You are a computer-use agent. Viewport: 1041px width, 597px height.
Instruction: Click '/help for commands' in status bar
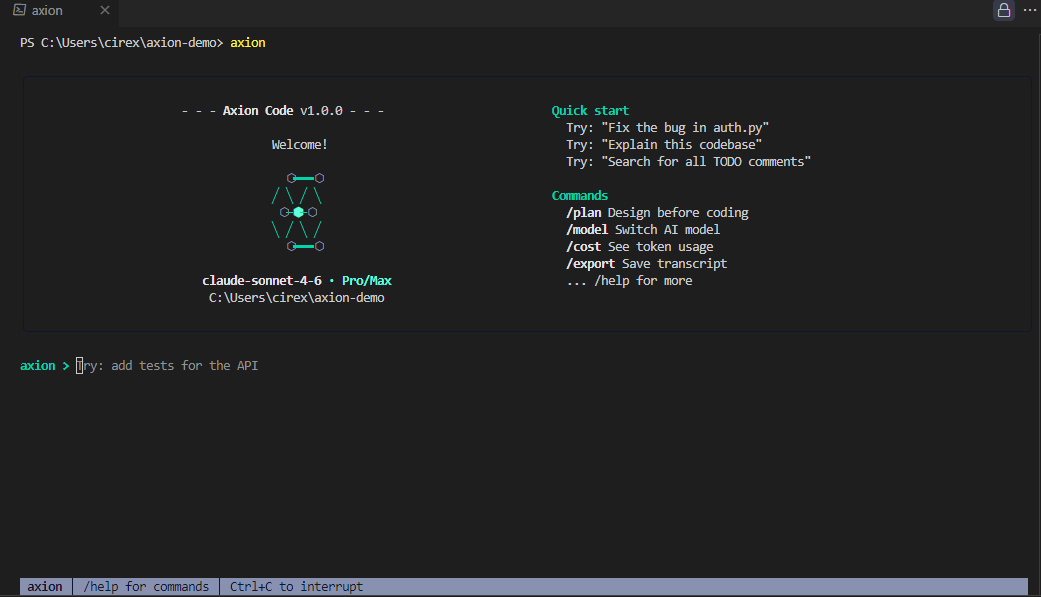coord(146,586)
